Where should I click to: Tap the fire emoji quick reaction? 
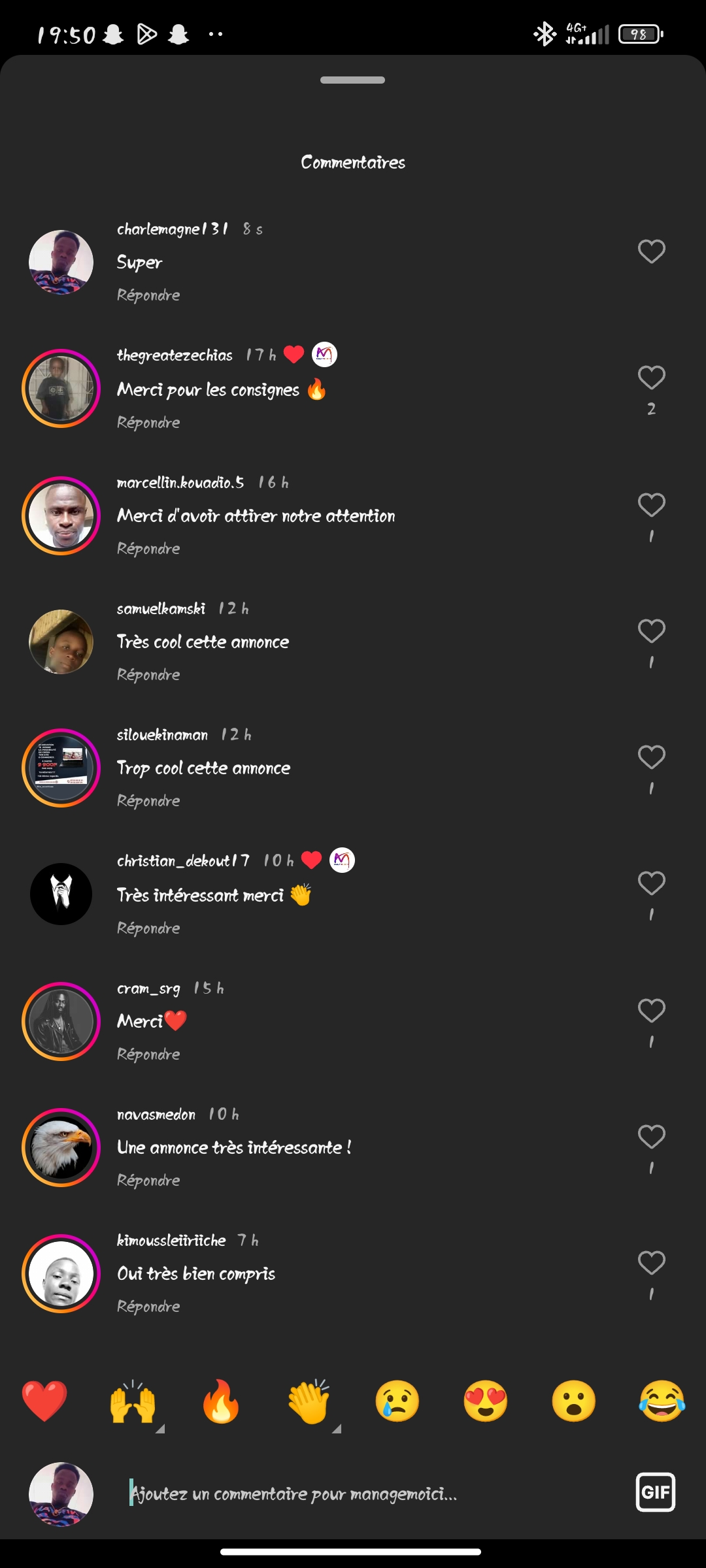(x=221, y=1401)
